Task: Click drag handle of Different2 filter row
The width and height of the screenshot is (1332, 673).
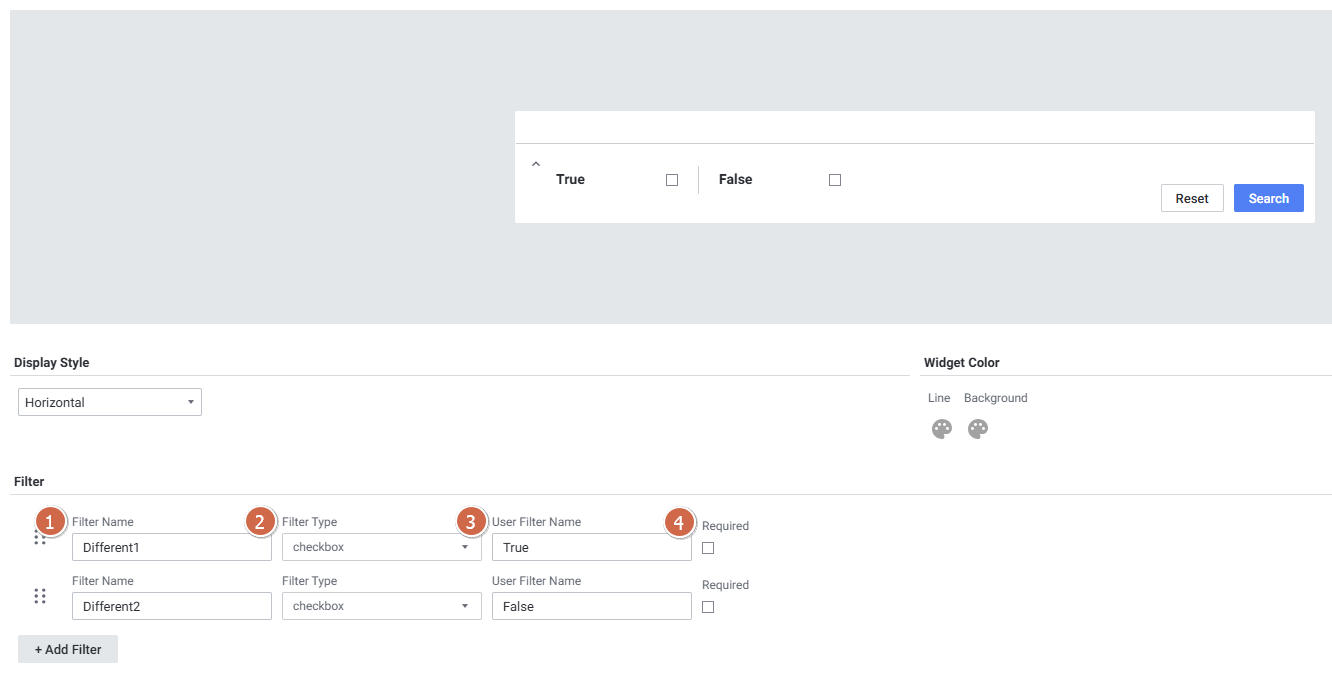Action: [40, 596]
